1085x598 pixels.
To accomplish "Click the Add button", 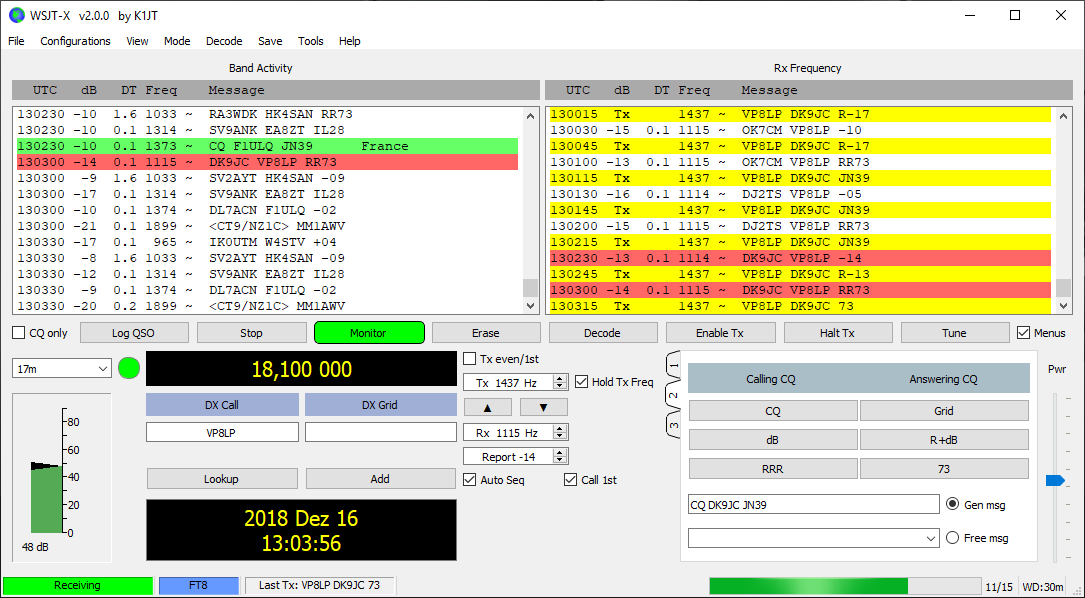I will pyautogui.click(x=380, y=479).
